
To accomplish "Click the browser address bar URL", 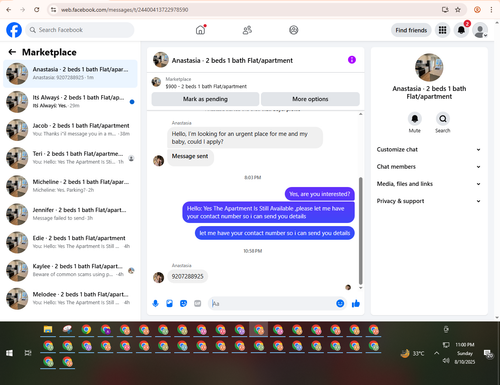I will tap(124, 10).
